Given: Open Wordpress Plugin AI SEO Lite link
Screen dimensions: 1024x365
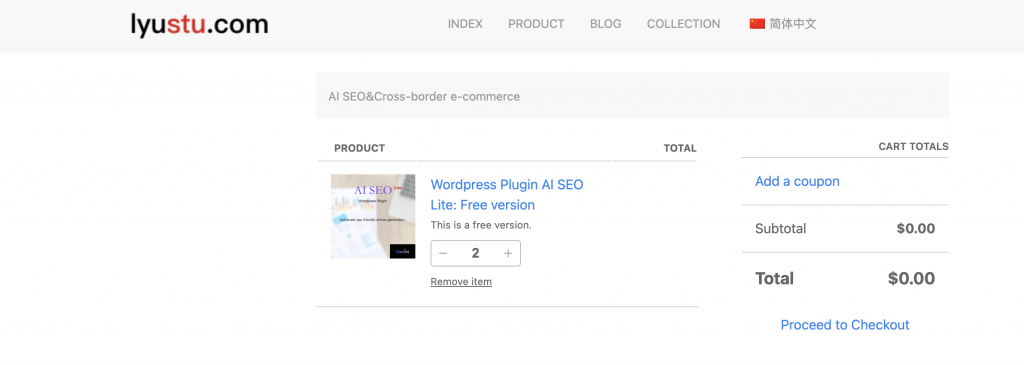Looking at the screenshot, I should coord(507,195).
